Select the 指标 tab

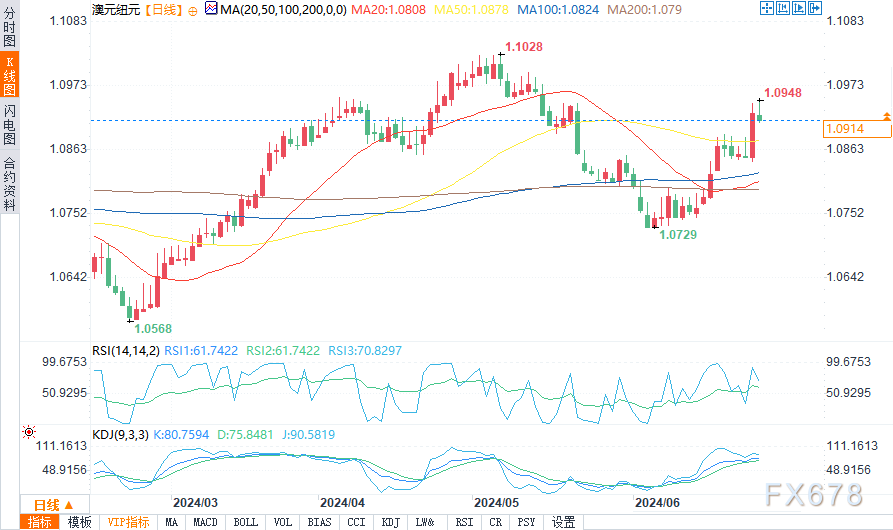coord(40,522)
